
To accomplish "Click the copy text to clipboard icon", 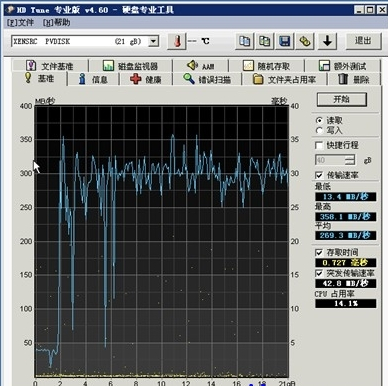I will (245, 41).
